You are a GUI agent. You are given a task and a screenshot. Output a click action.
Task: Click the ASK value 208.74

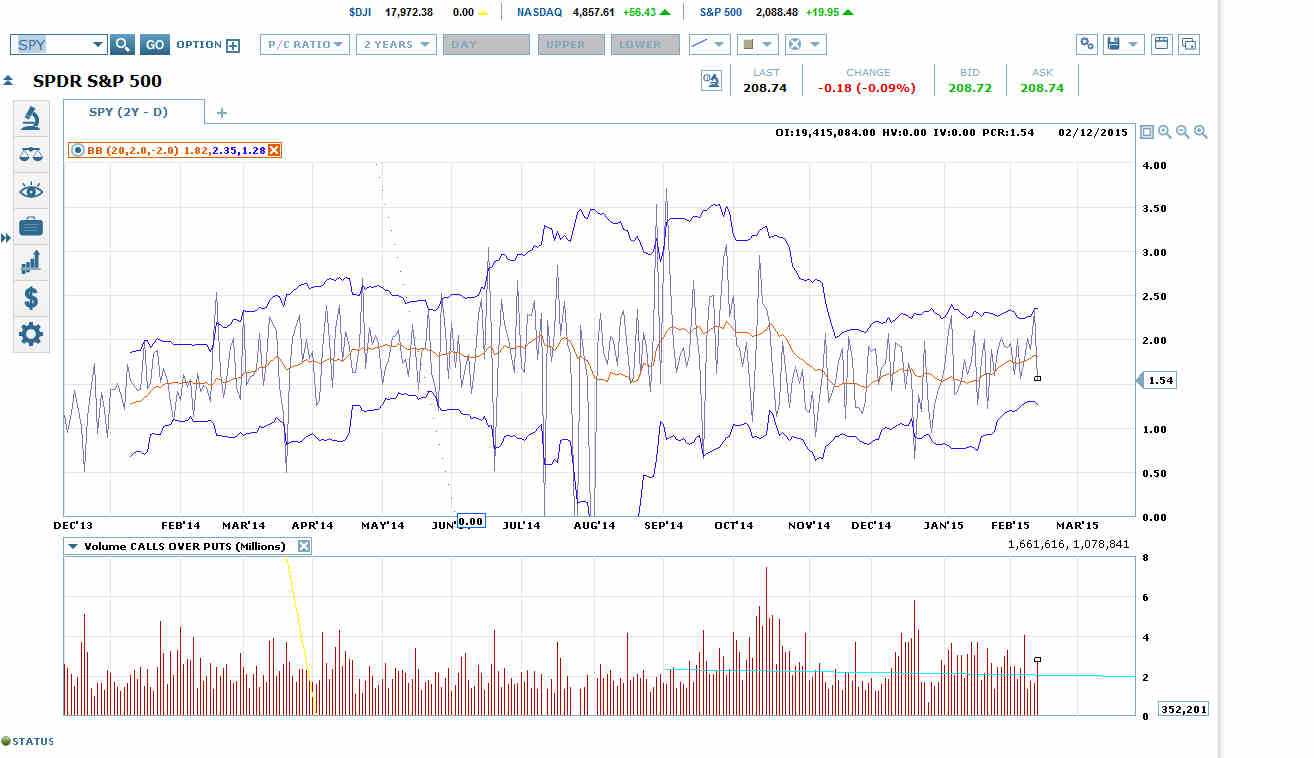pyautogui.click(x=1042, y=88)
